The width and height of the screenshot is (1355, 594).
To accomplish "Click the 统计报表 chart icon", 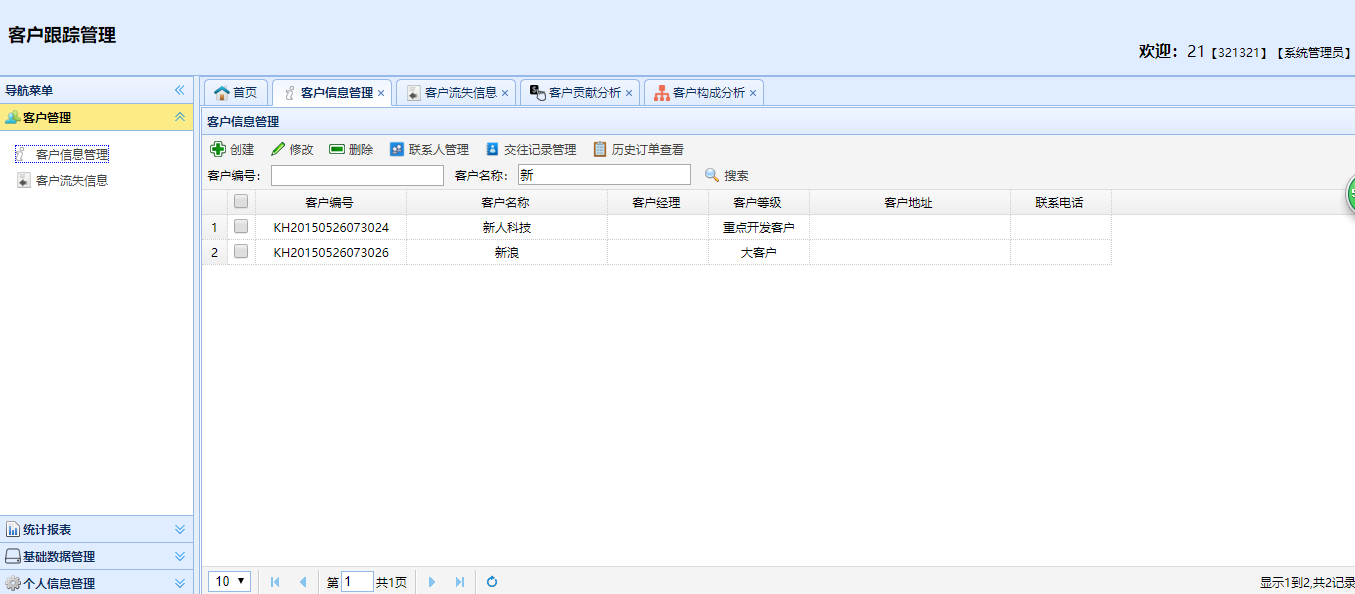I will [x=13, y=529].
